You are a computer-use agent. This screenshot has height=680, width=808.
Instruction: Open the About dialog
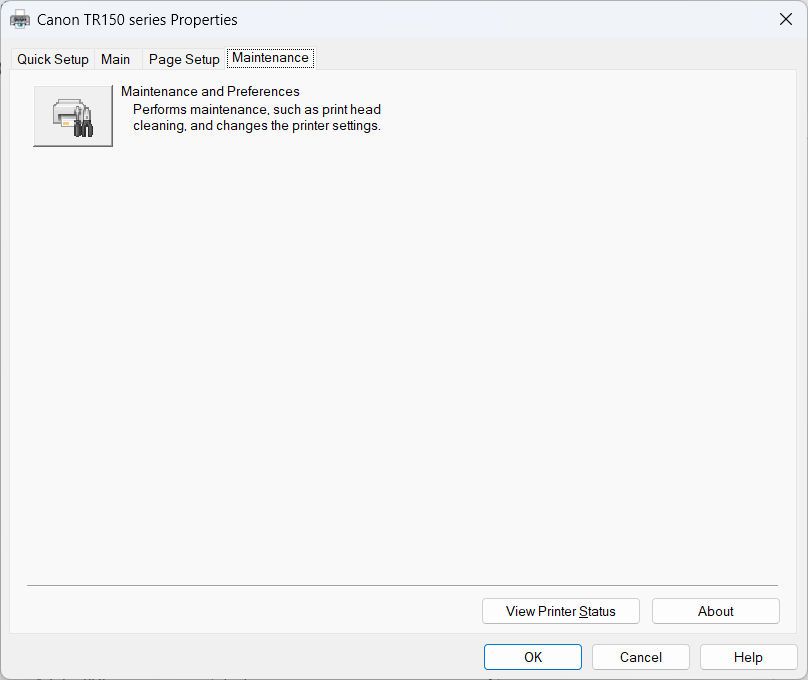click(716, 611)
